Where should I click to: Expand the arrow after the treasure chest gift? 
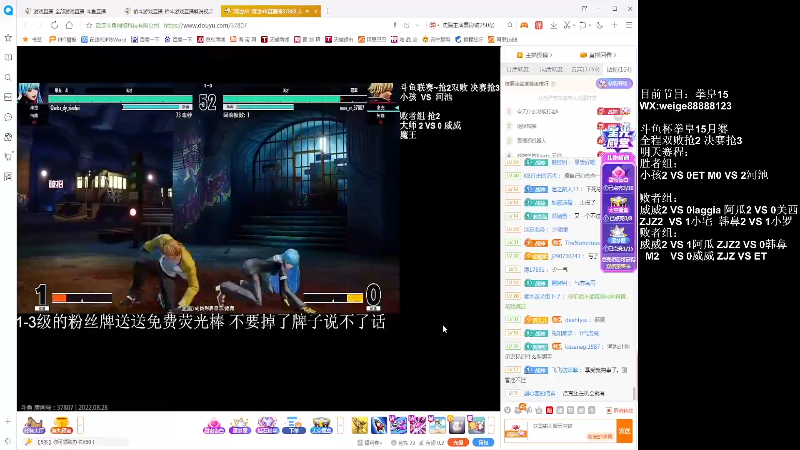coord(340,425)
